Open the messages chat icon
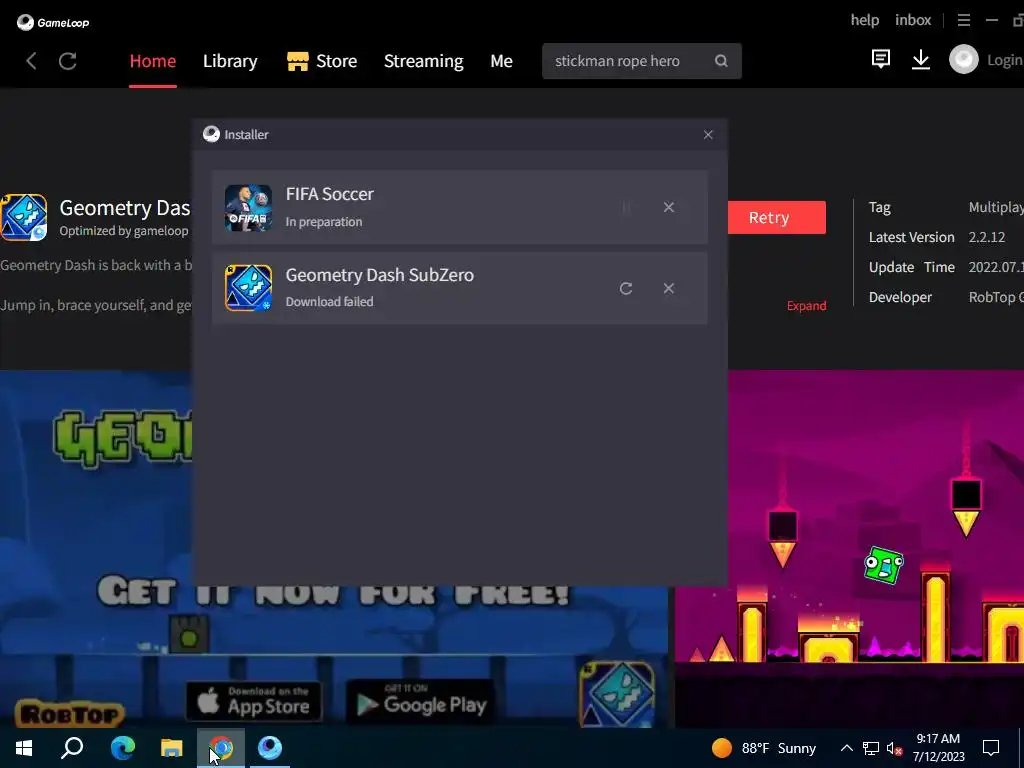1024x768 pixels. (x=880, y=59)
